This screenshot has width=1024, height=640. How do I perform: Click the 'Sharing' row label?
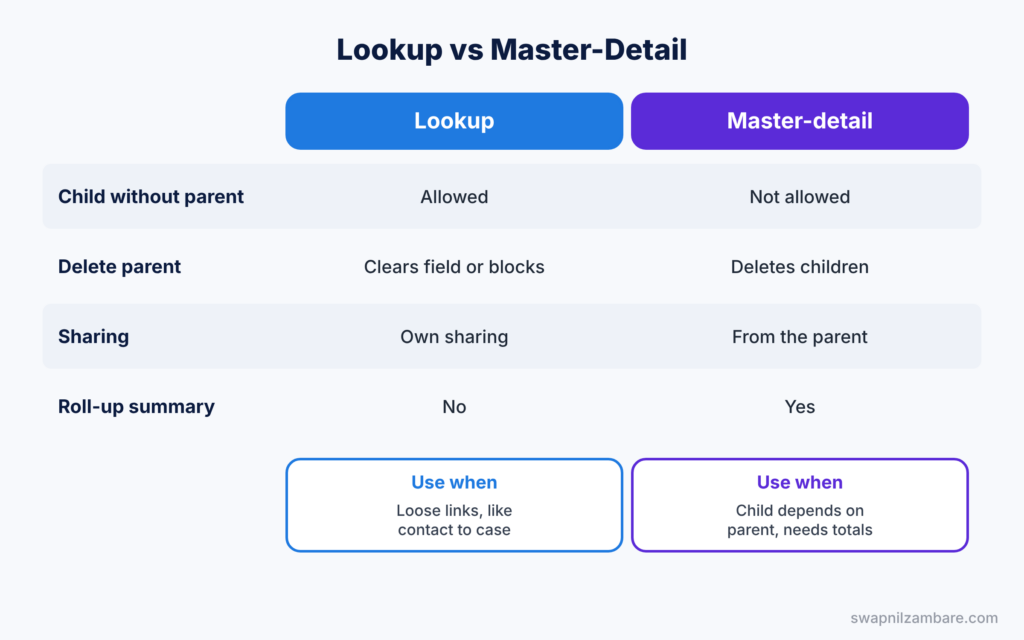[93, 336]
